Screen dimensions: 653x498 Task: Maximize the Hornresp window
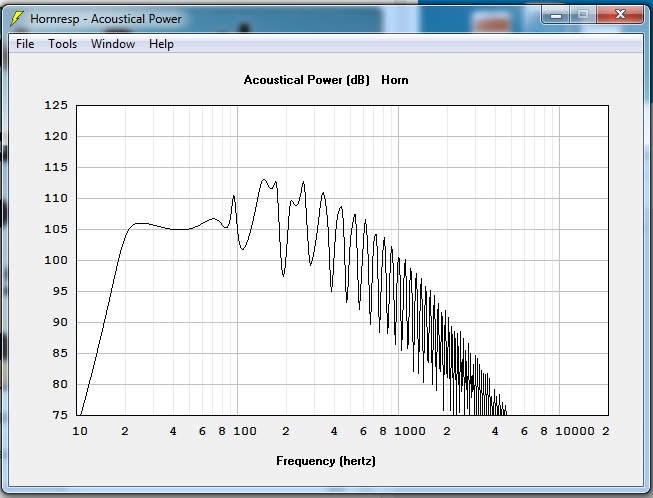pos(583,15)
